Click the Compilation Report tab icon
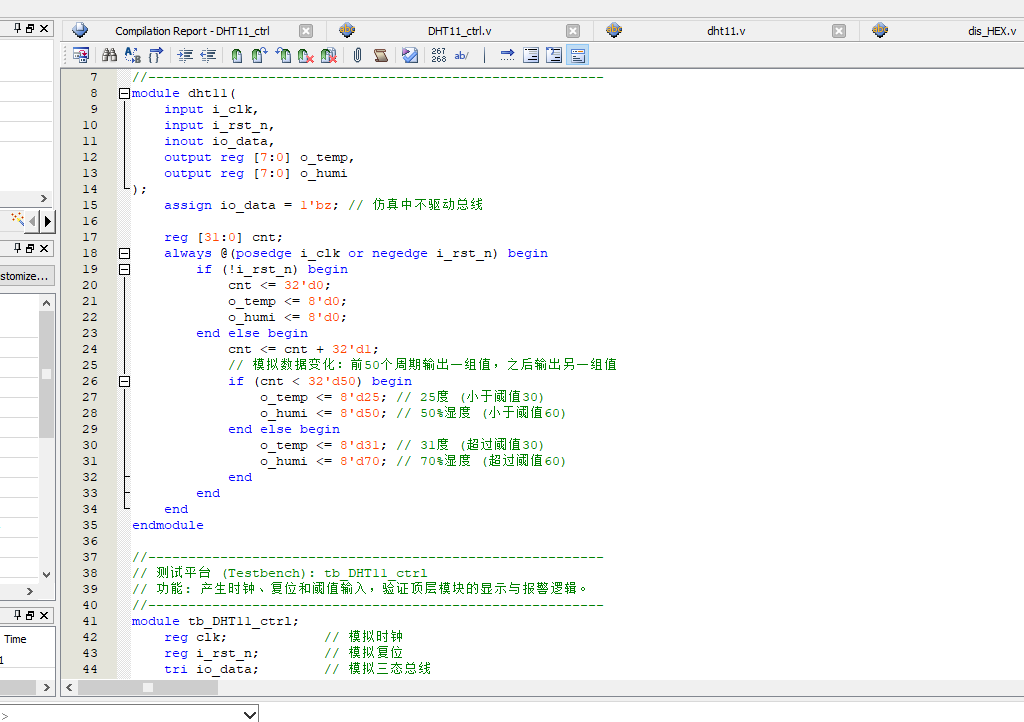The height and width of the screenshot is (722, 1024). (x=80, y=30)
